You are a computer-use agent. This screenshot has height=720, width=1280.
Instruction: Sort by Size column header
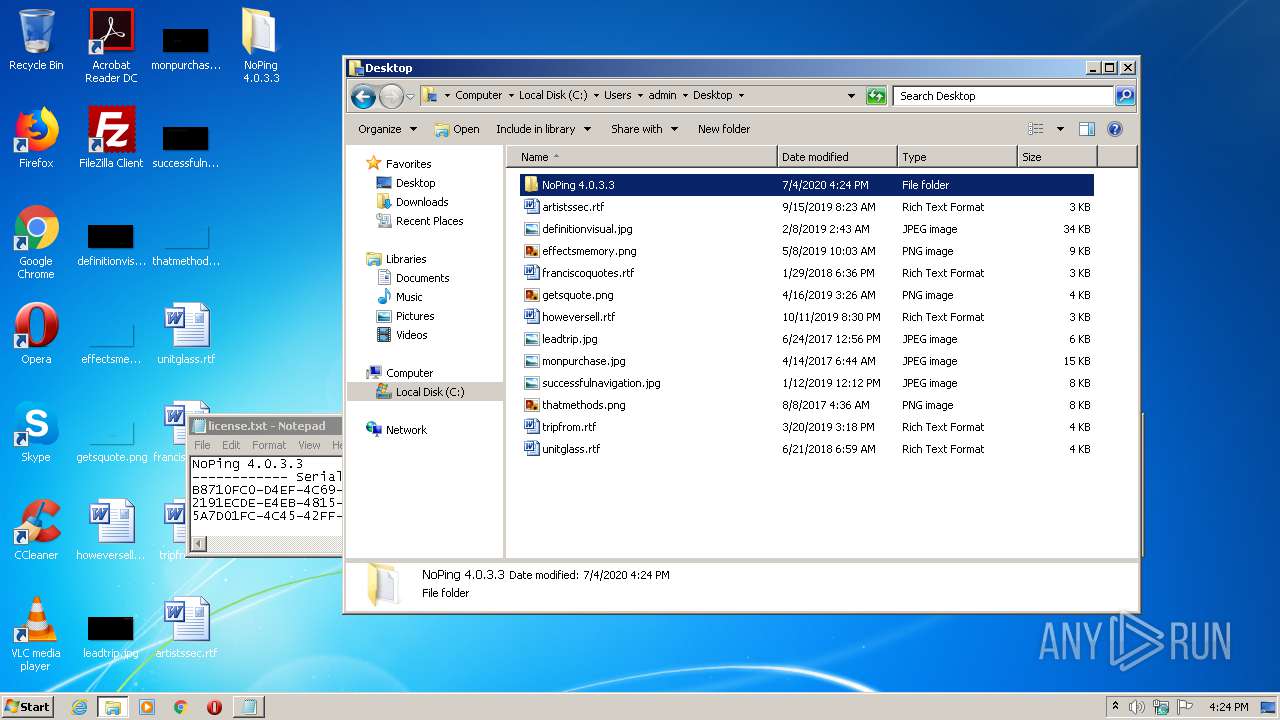tap(1057, 157)
